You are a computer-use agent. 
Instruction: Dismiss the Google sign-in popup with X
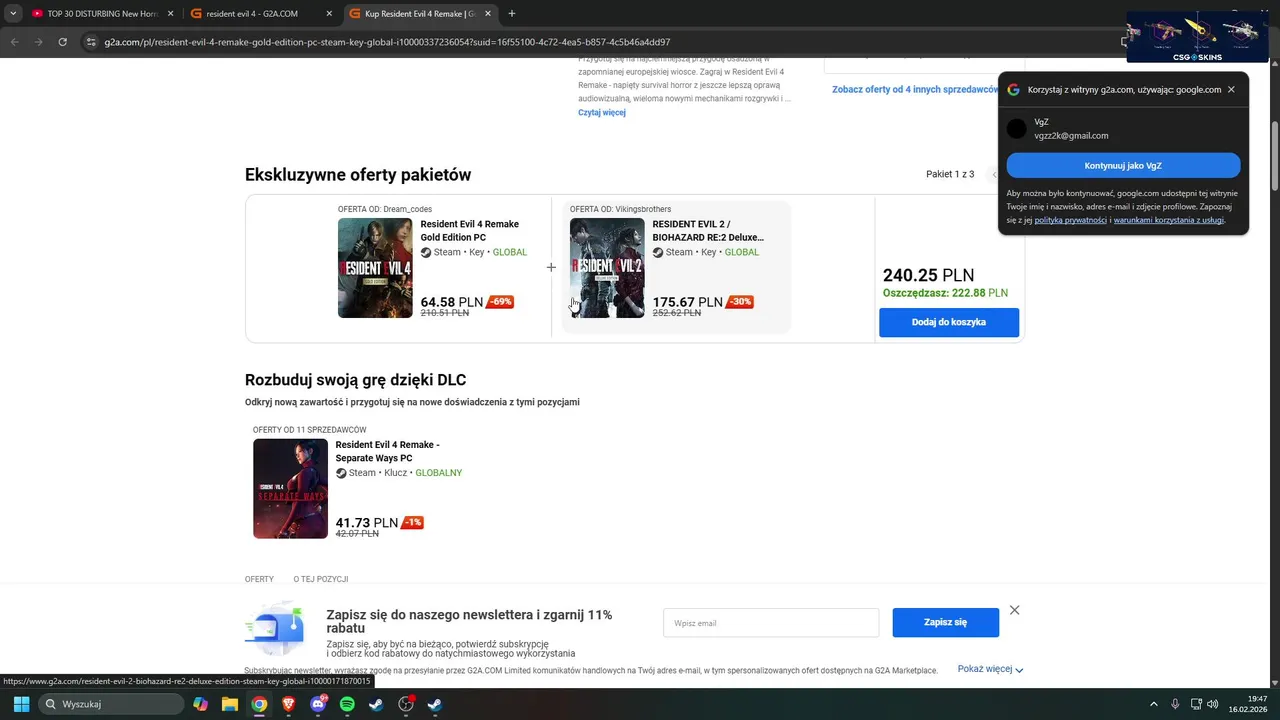(x=1231, y=89)
